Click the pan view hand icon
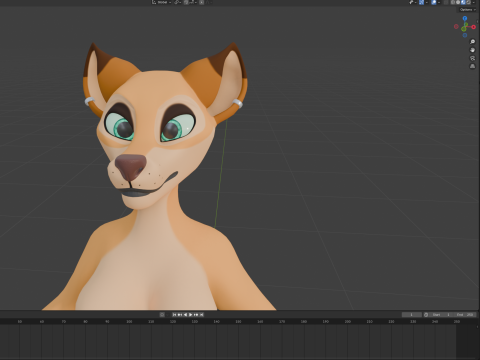Image resolution: width=480 pixels, height=360 pixels. 472,50
